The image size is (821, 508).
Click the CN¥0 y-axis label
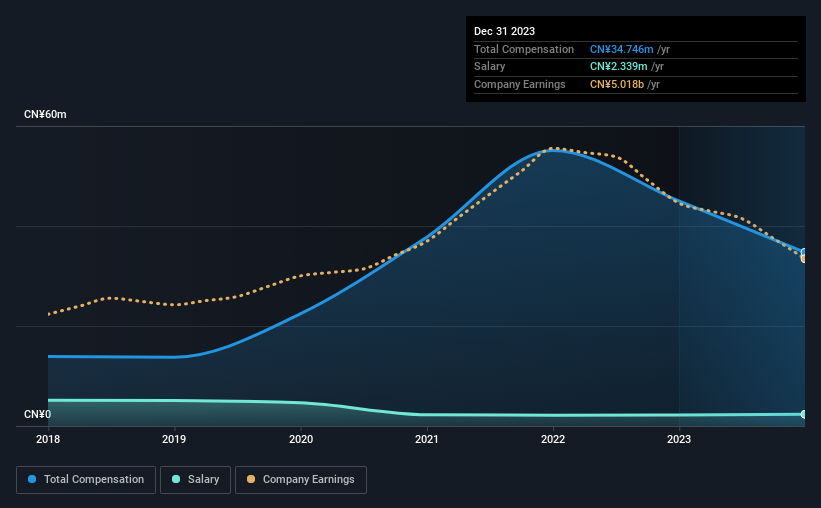pyautogui.click(x=38, y=414)
